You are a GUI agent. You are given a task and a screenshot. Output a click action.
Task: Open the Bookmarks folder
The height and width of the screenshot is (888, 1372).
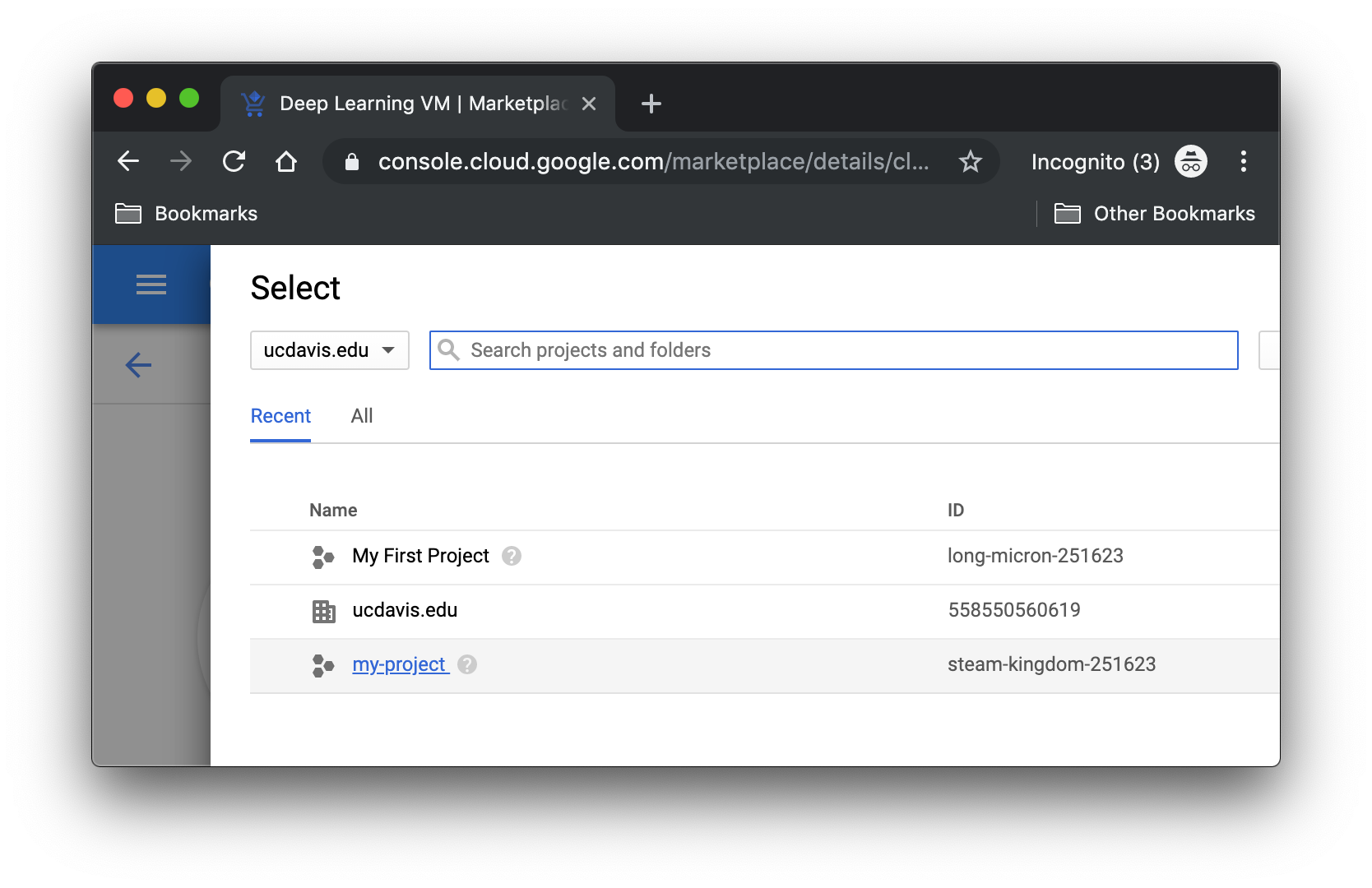187,214
